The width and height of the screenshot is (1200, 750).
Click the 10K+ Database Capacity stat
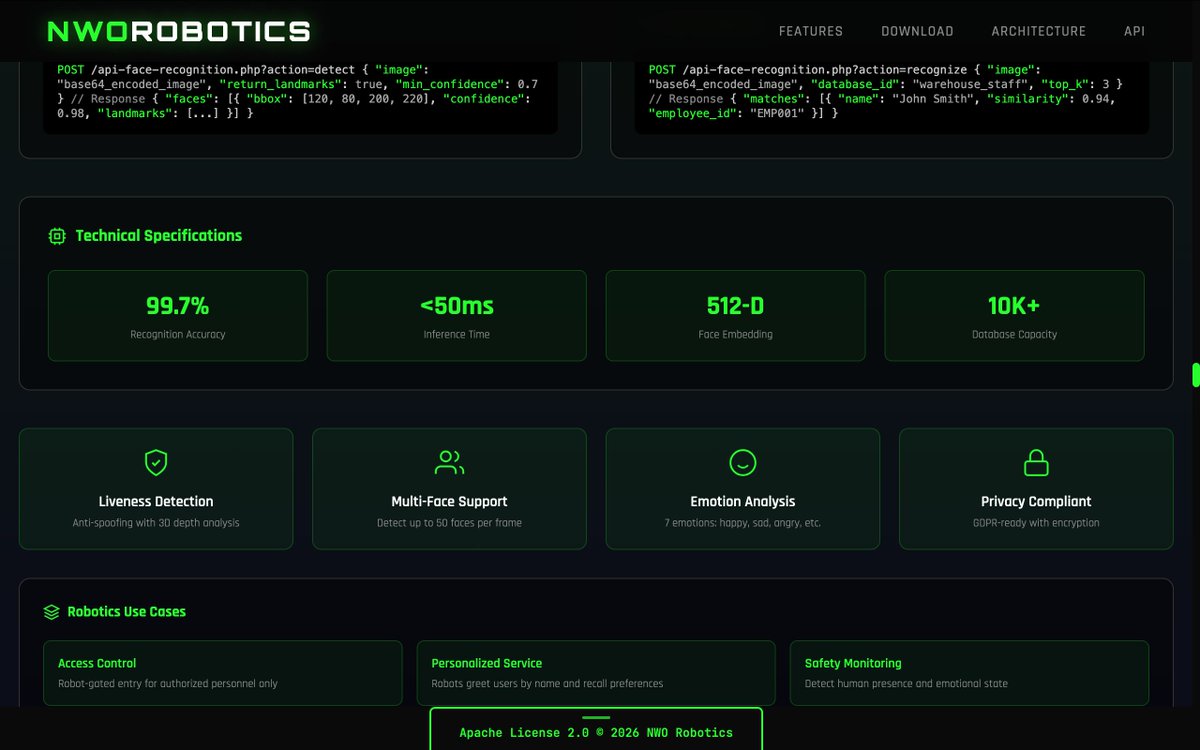(1015, 315)
